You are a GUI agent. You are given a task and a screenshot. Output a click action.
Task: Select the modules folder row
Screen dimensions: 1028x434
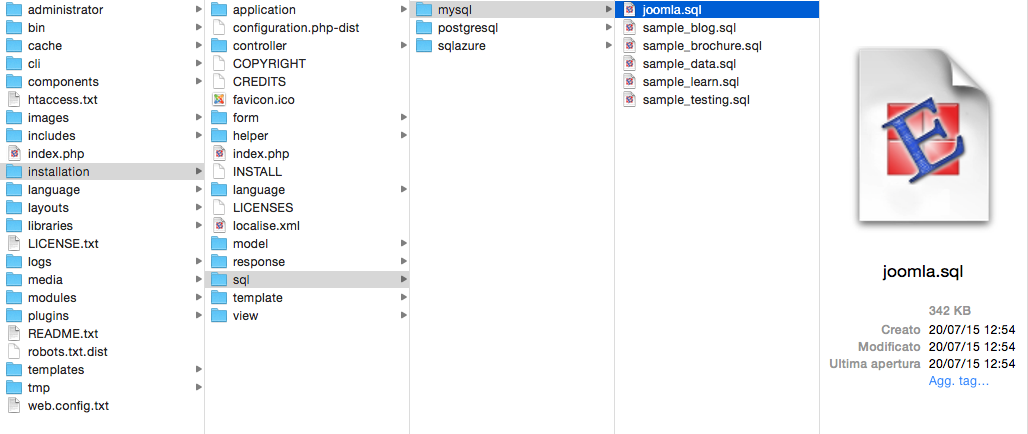click(x=102, y=298)
